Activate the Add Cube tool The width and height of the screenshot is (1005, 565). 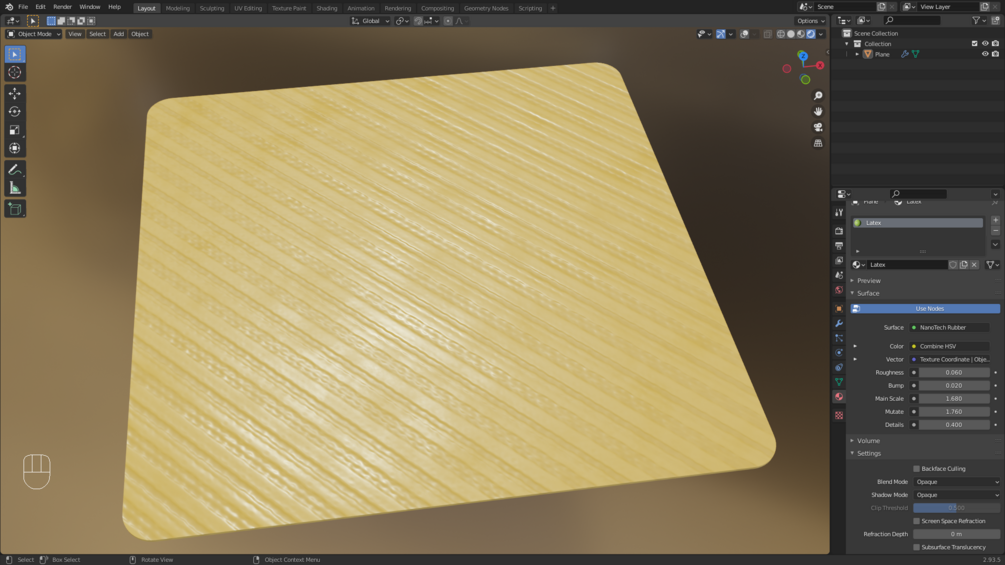[x=15, y=209]
